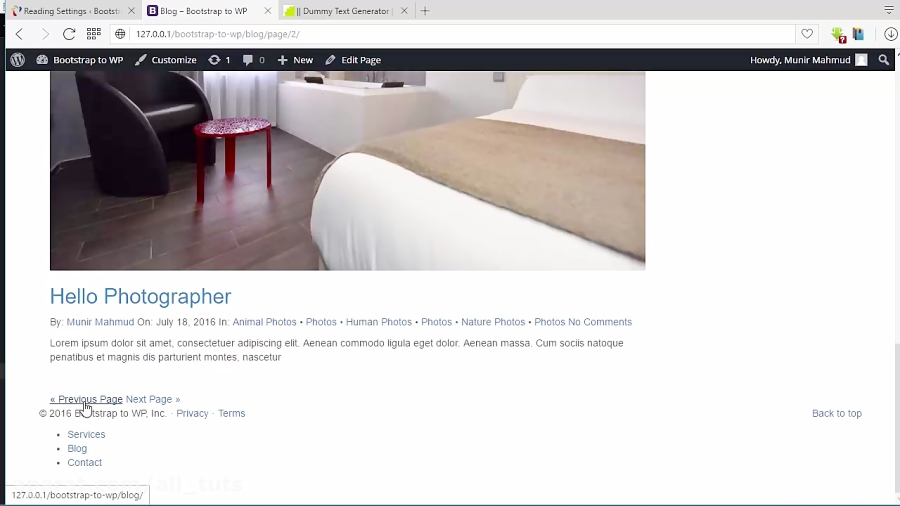Open the Hello Photographer post title
Image resolution: width=900 pixels, height=506 pixels.
pos(141,297)
